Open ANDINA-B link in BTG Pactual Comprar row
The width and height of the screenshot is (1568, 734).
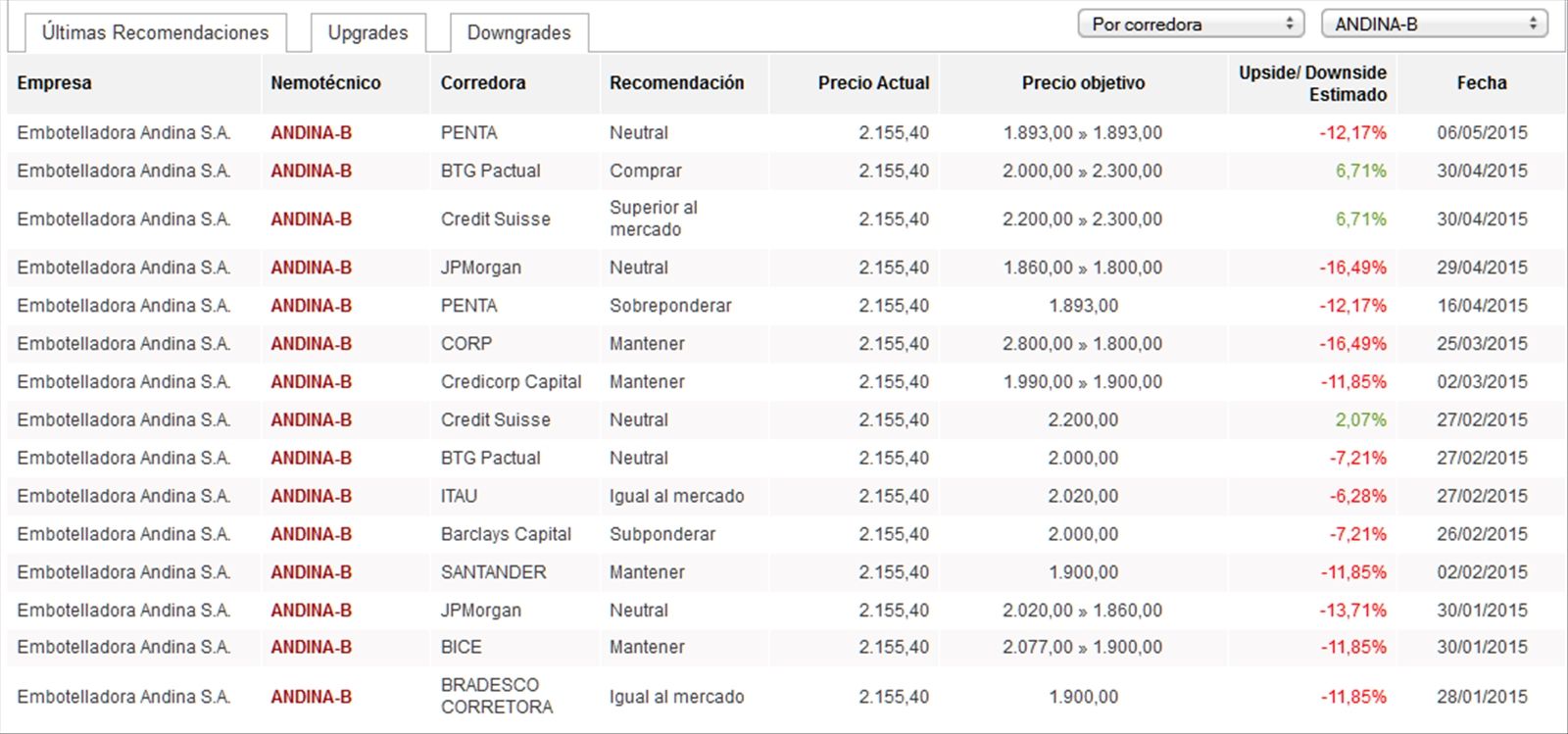(311, 171)
